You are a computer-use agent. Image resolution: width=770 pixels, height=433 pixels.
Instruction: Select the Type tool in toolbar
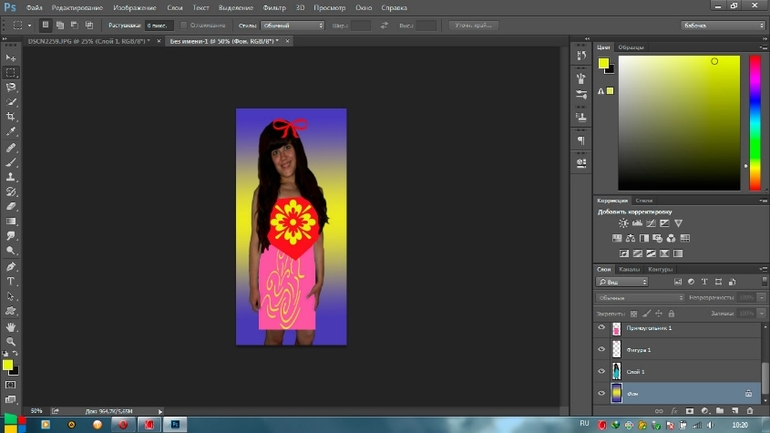tap(11, 282)
